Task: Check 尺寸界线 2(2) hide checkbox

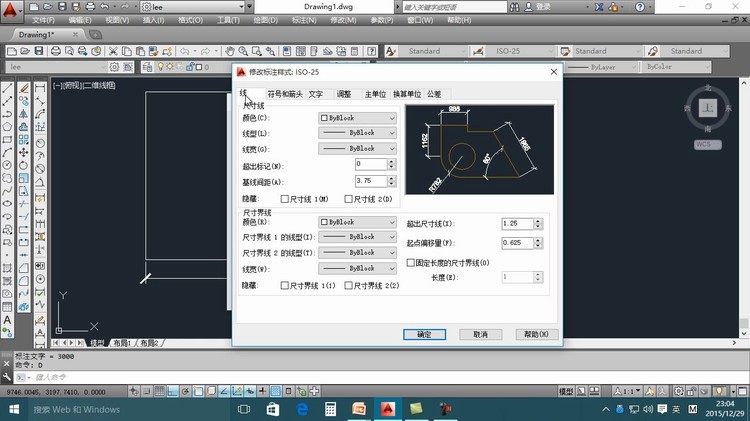Action: pos(348,286)
